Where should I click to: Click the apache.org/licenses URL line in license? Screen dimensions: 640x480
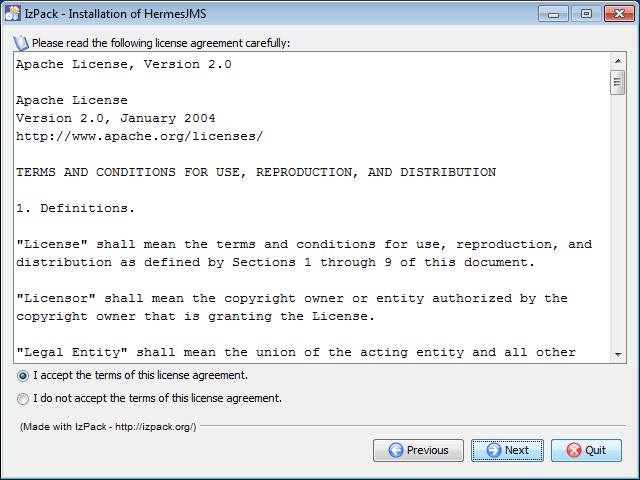point(140,136)
